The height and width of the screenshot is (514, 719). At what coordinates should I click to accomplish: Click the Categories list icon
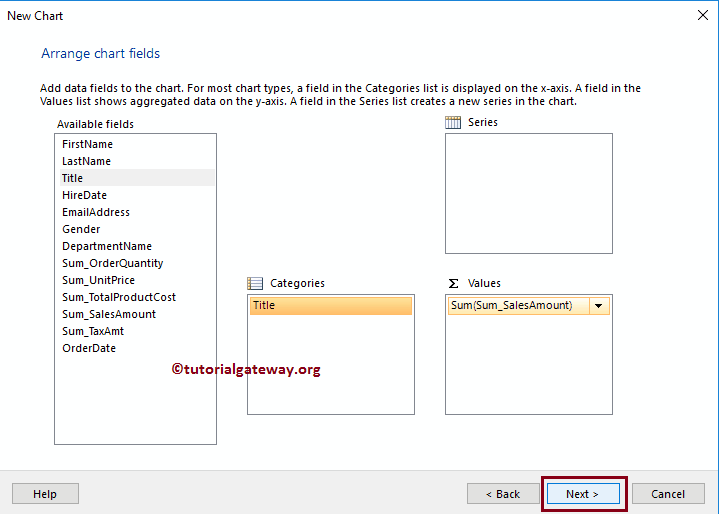[x=255, y=284]
